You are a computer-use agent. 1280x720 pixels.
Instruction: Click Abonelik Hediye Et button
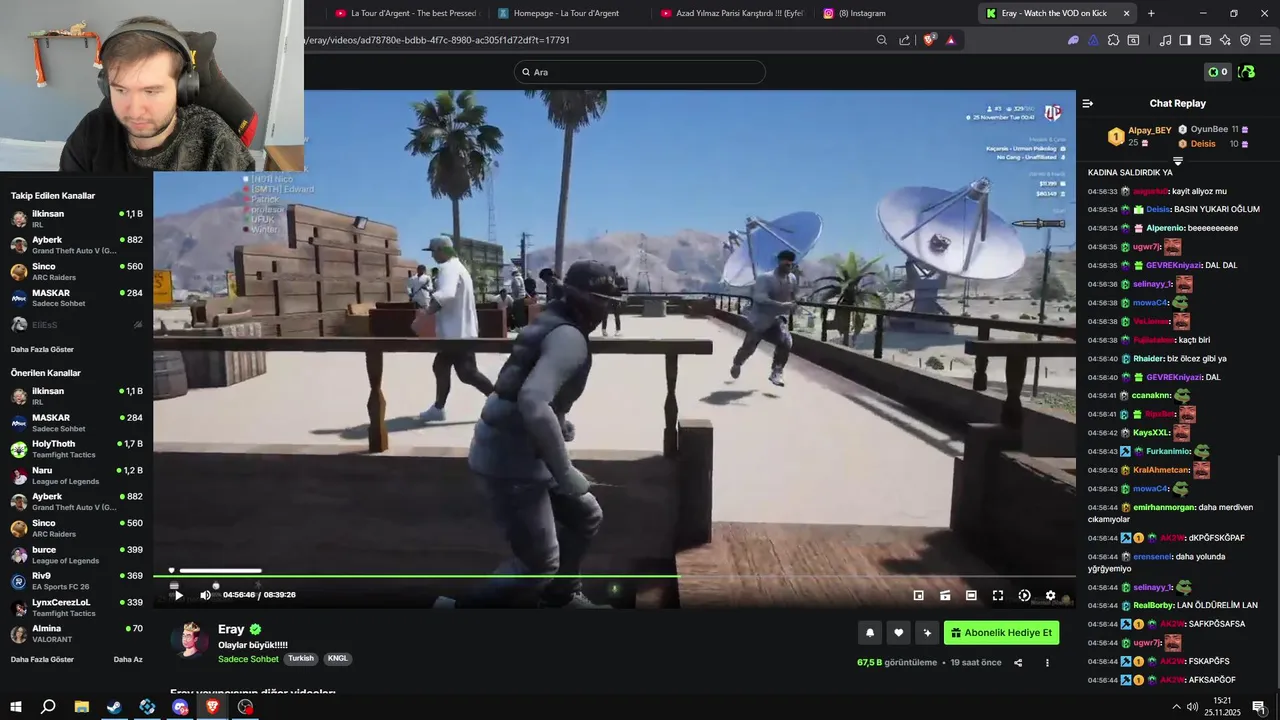(1001, 632)
